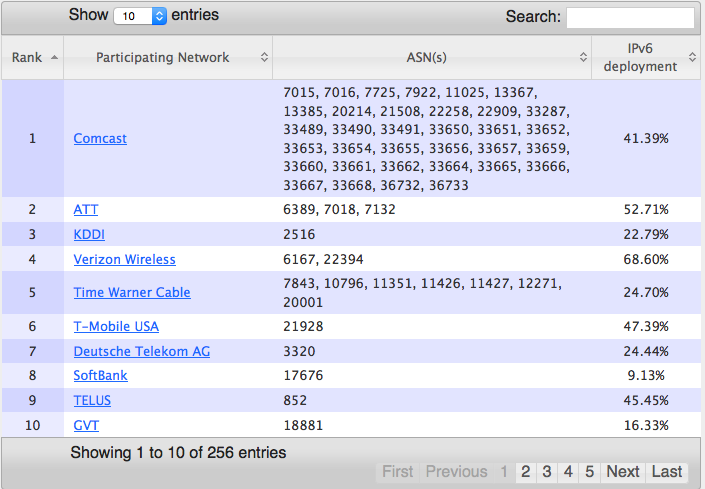The image size is (705, 489).
Task: Click the 'Showing 1 to 10 of 256 entries' text
Action: (178, 453)
